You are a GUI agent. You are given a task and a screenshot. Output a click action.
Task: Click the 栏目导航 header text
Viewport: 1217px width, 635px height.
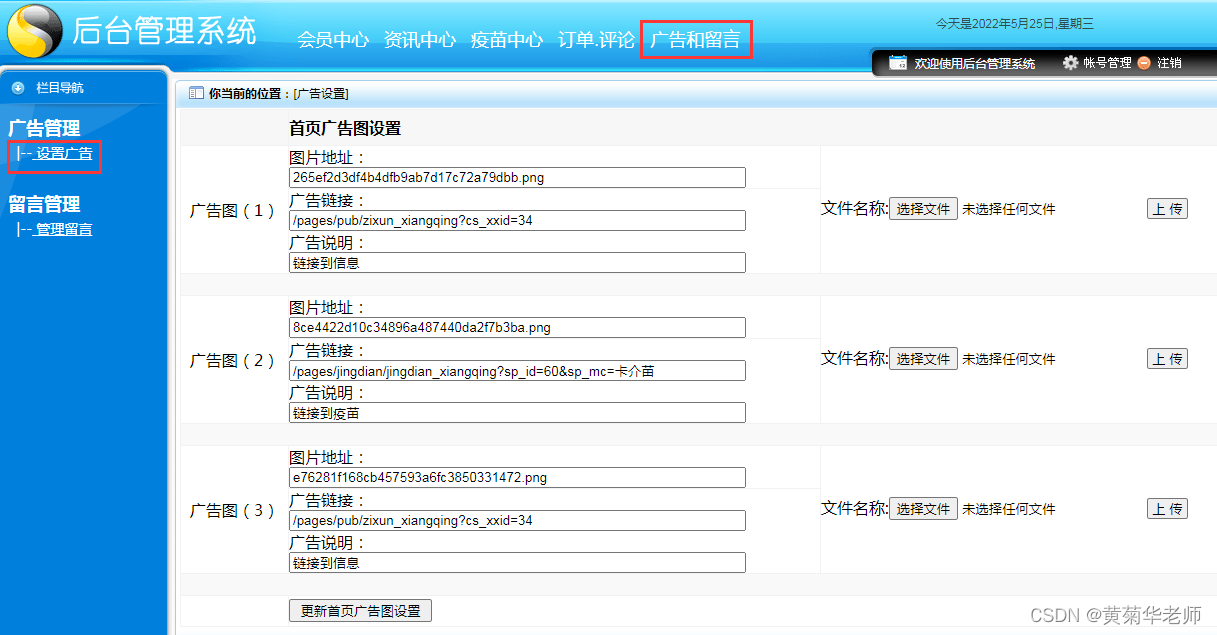60,88
